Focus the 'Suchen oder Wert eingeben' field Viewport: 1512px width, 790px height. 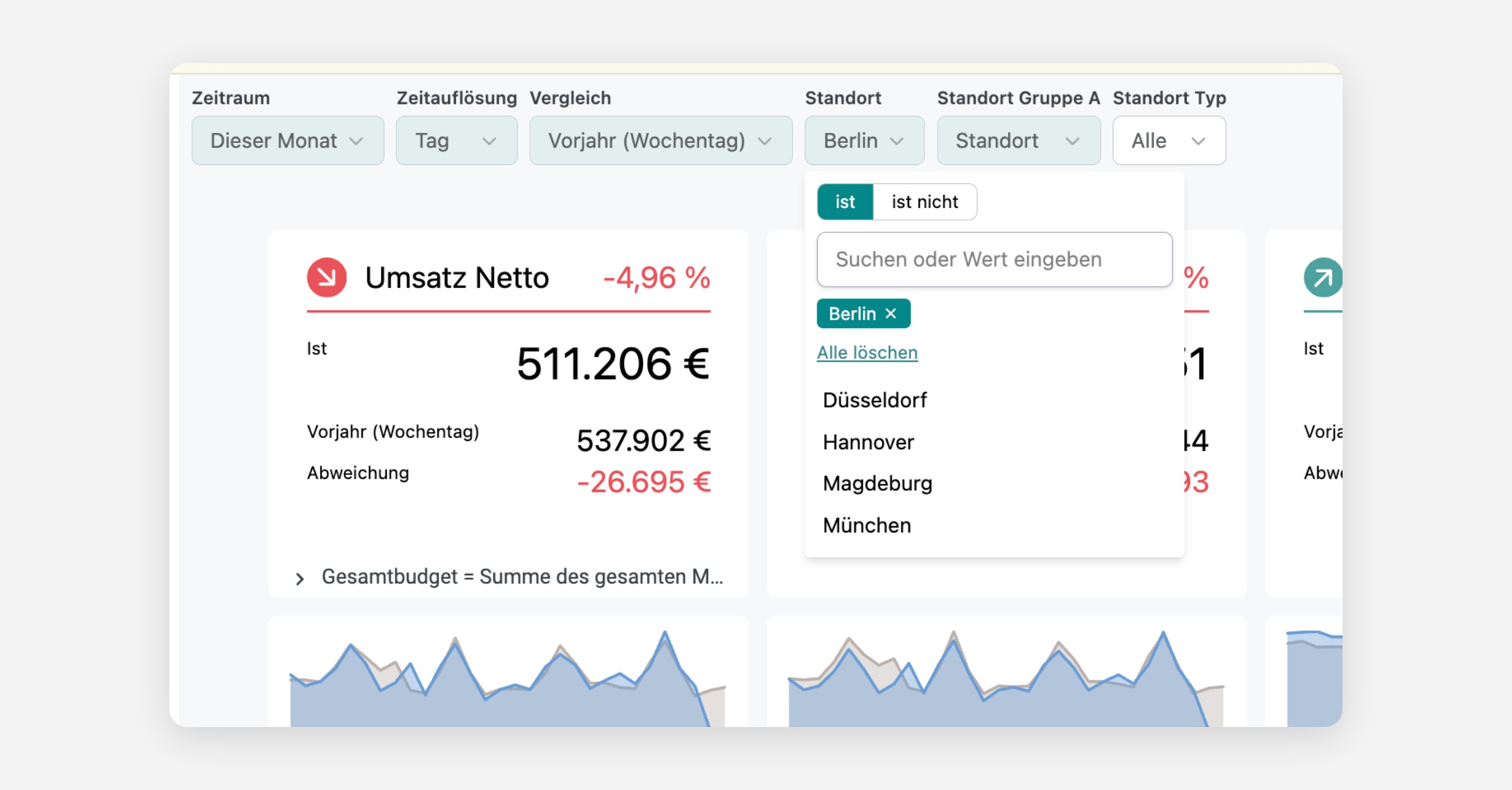pyautogui.click(x=994, y=260)
